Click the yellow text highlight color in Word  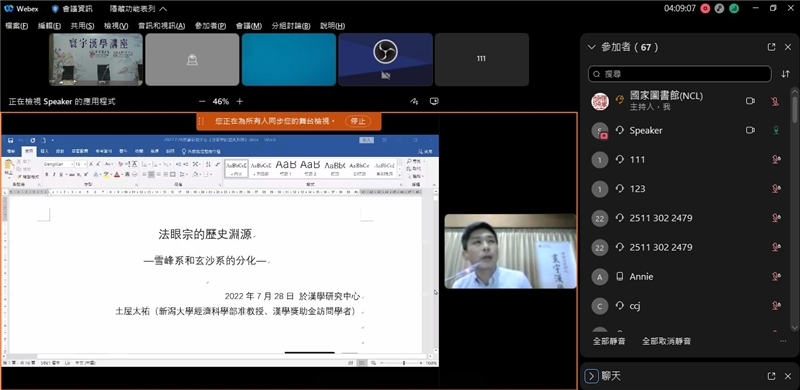click(x=106, y=175)
